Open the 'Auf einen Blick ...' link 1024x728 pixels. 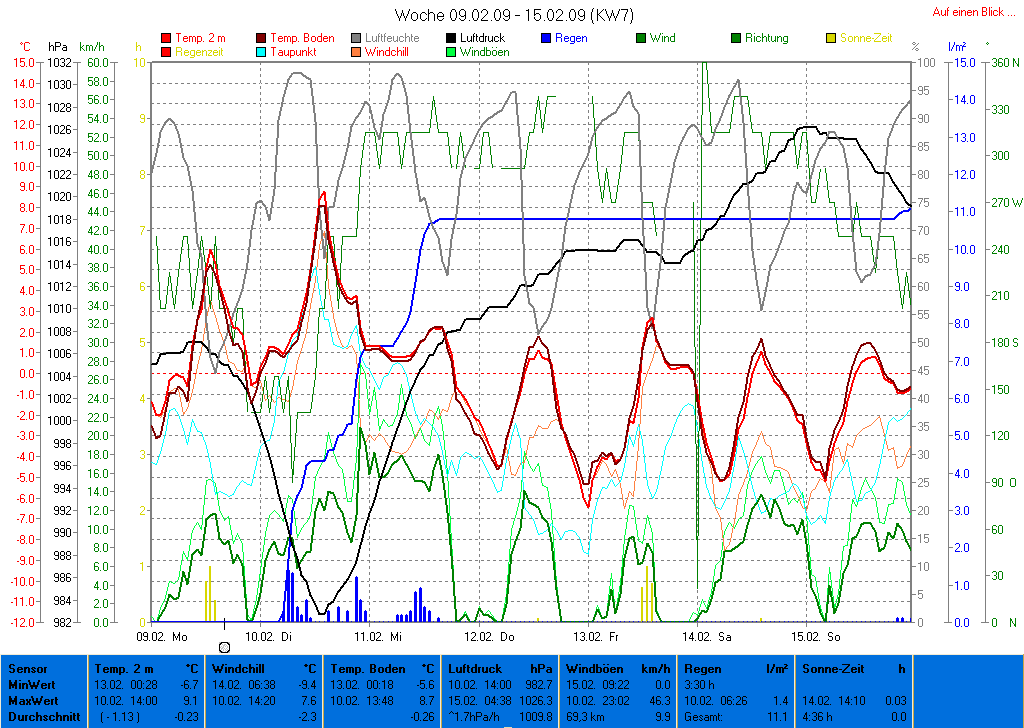pos(972,12)
